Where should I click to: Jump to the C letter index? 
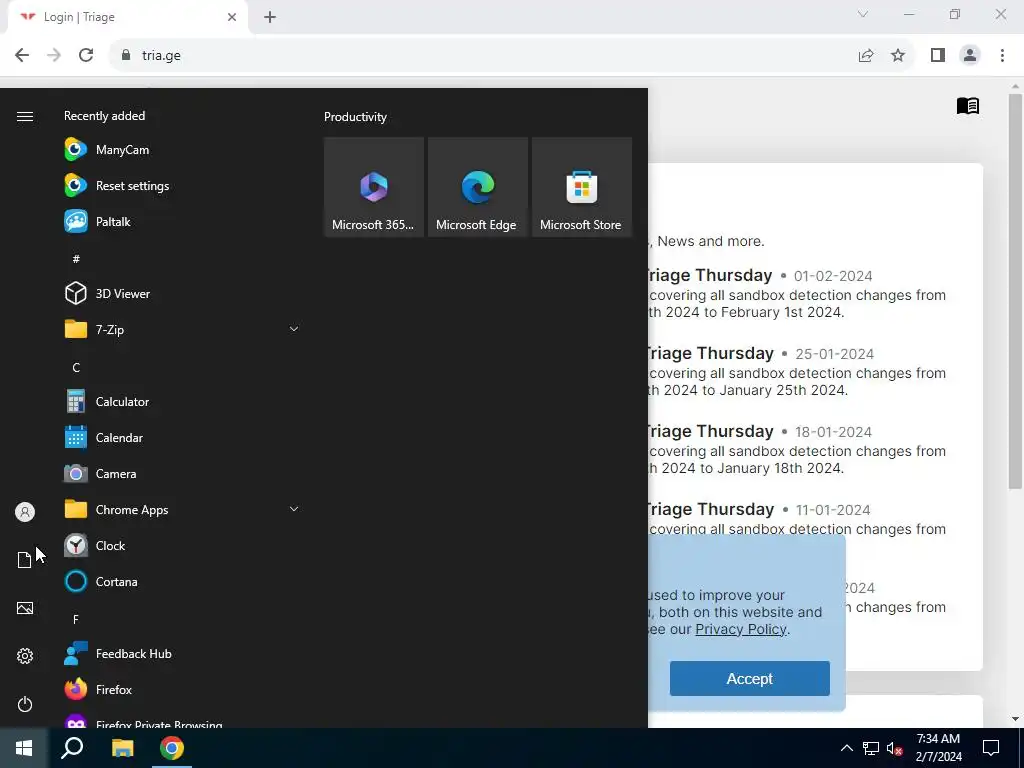76,368
